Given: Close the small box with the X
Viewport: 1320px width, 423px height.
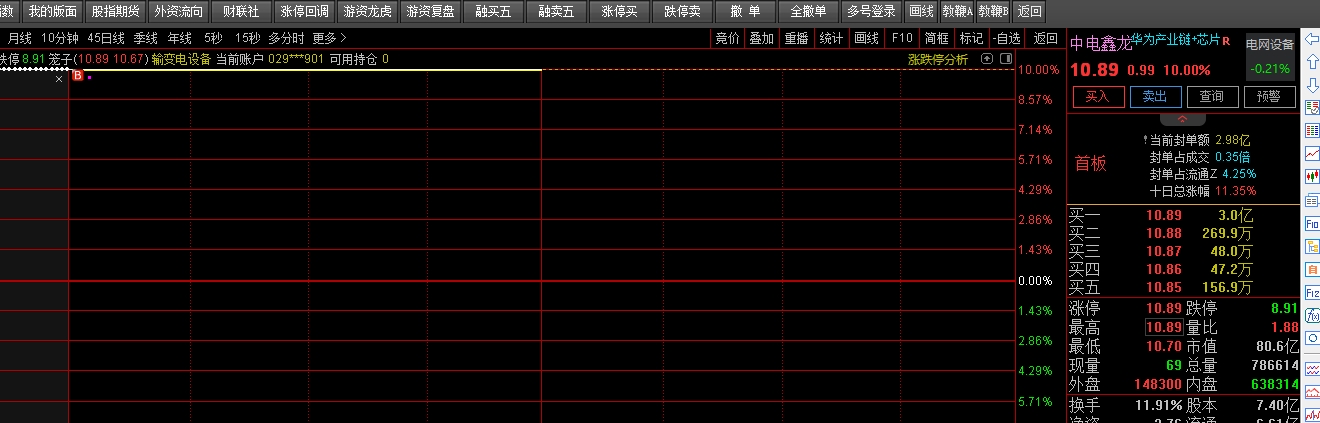Looking at the screenshot, I should [59, 77].
